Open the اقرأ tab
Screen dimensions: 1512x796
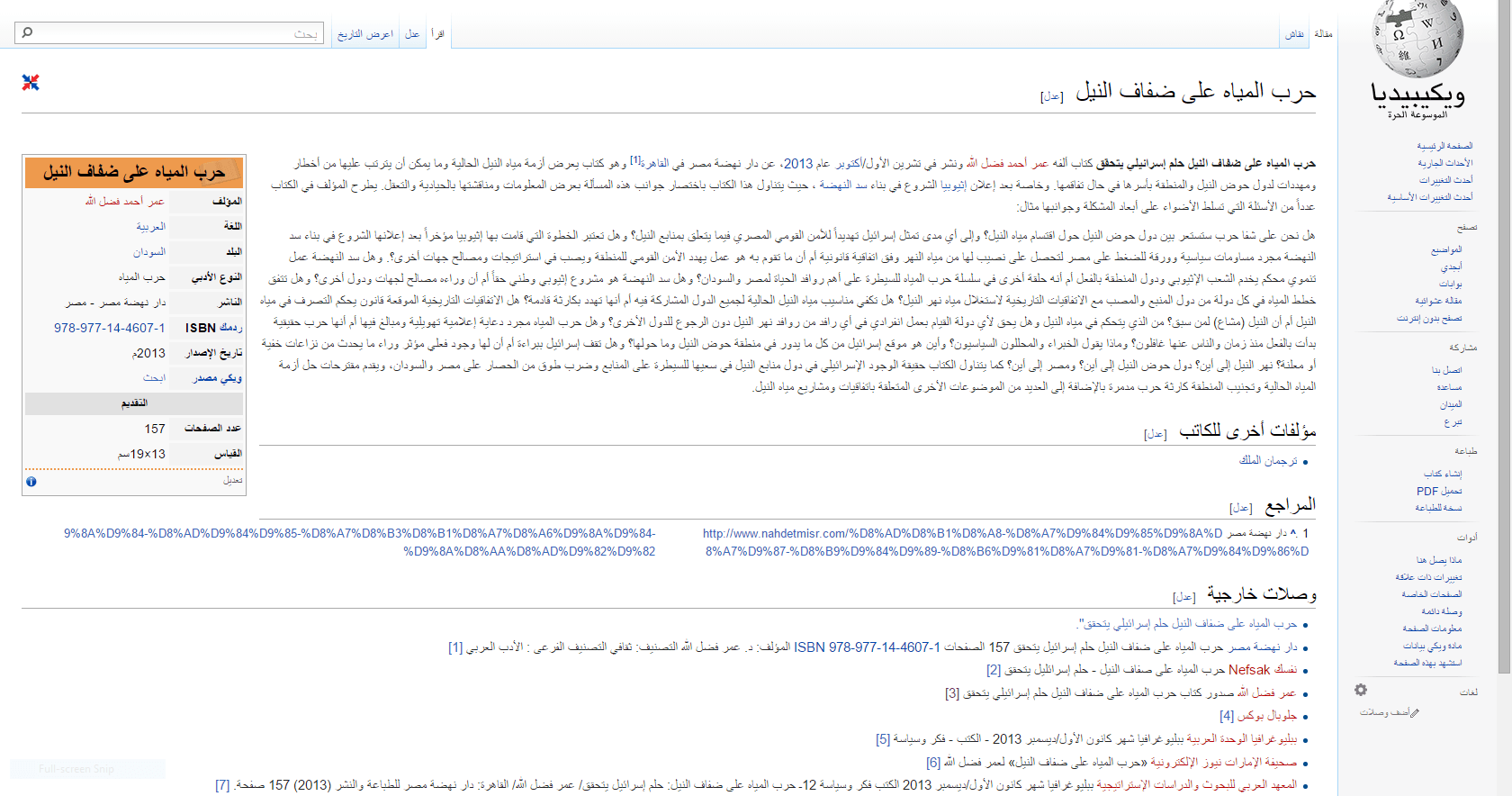click(x=438, y=33)
